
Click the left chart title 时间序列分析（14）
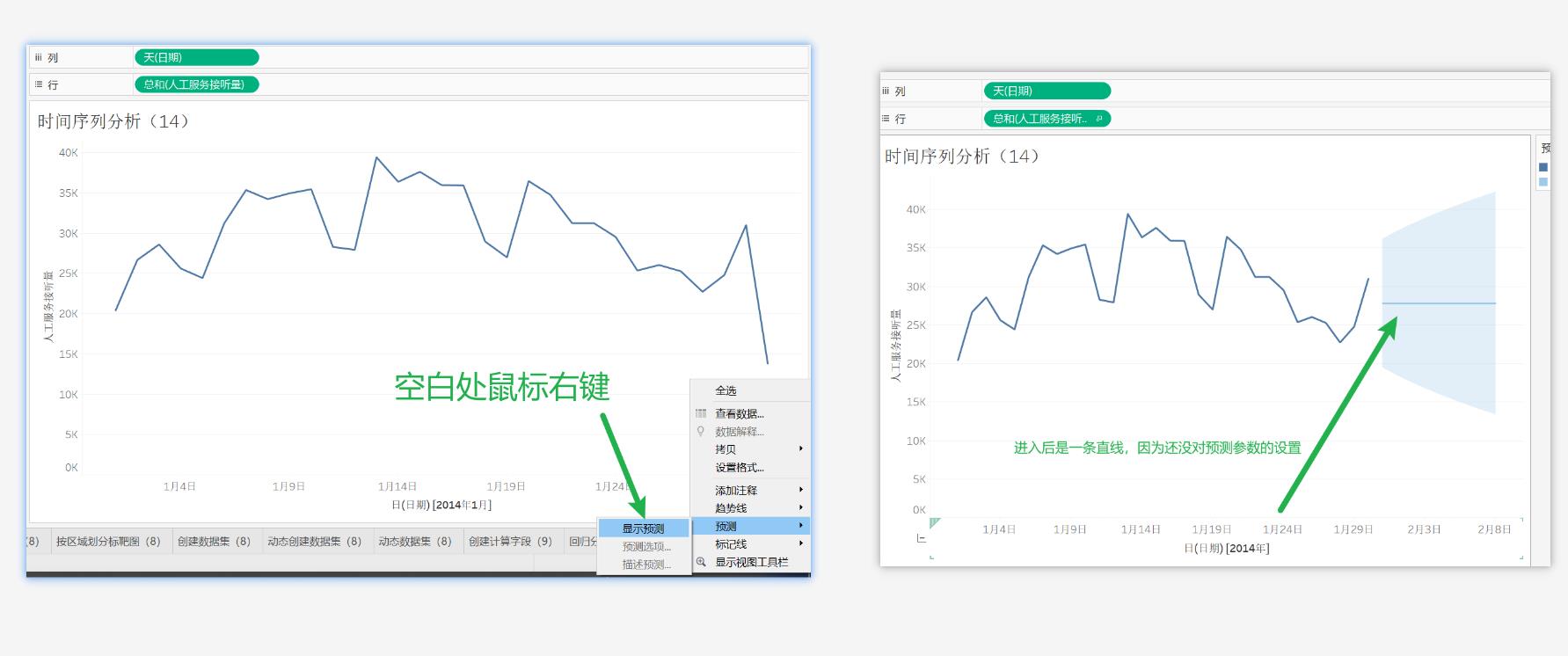113,121
